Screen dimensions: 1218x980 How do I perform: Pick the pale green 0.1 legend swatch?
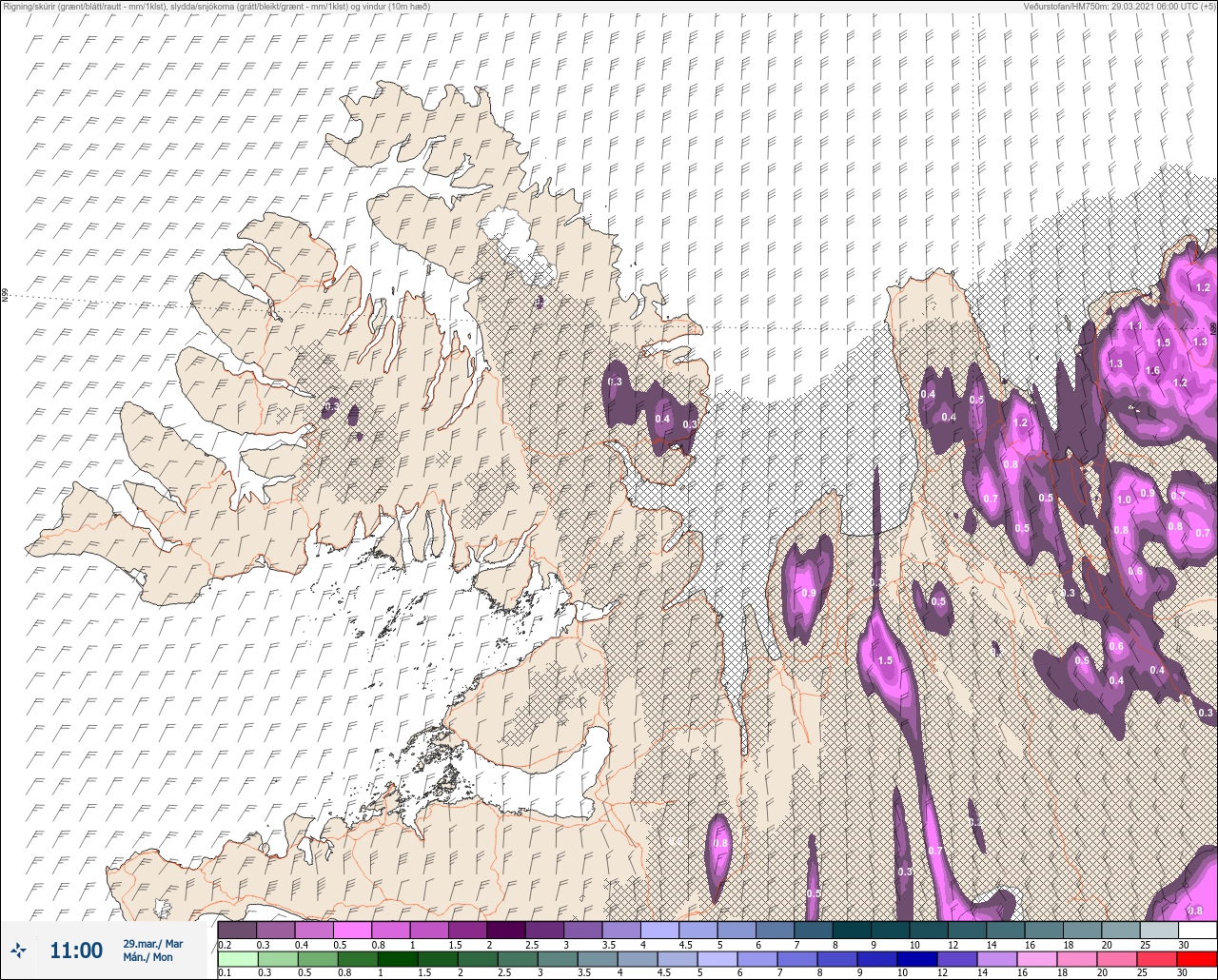pyautogui.click(x=237, y=958)
